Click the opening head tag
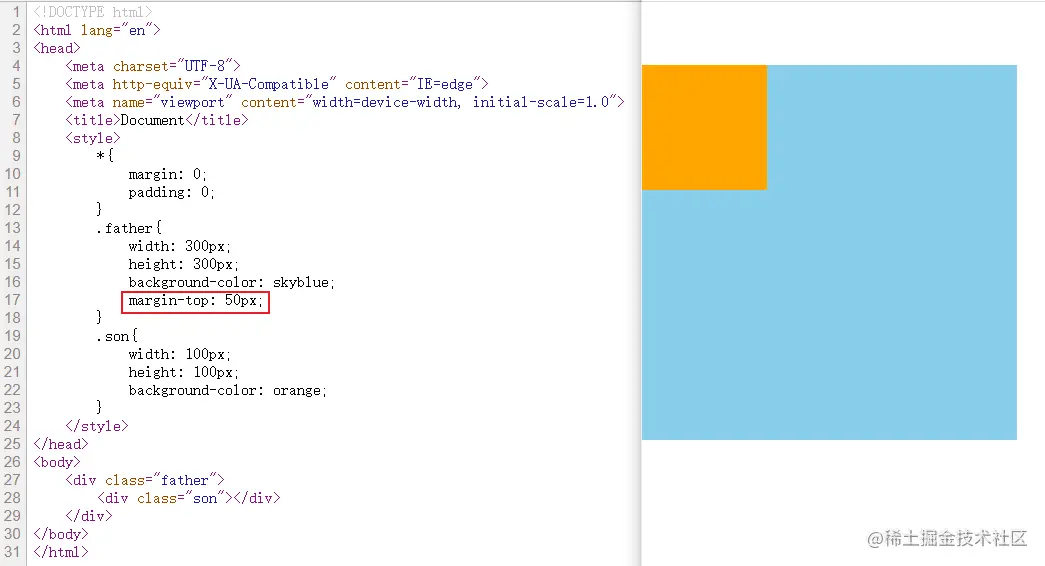1045x566 pixels. pos(57,48)
